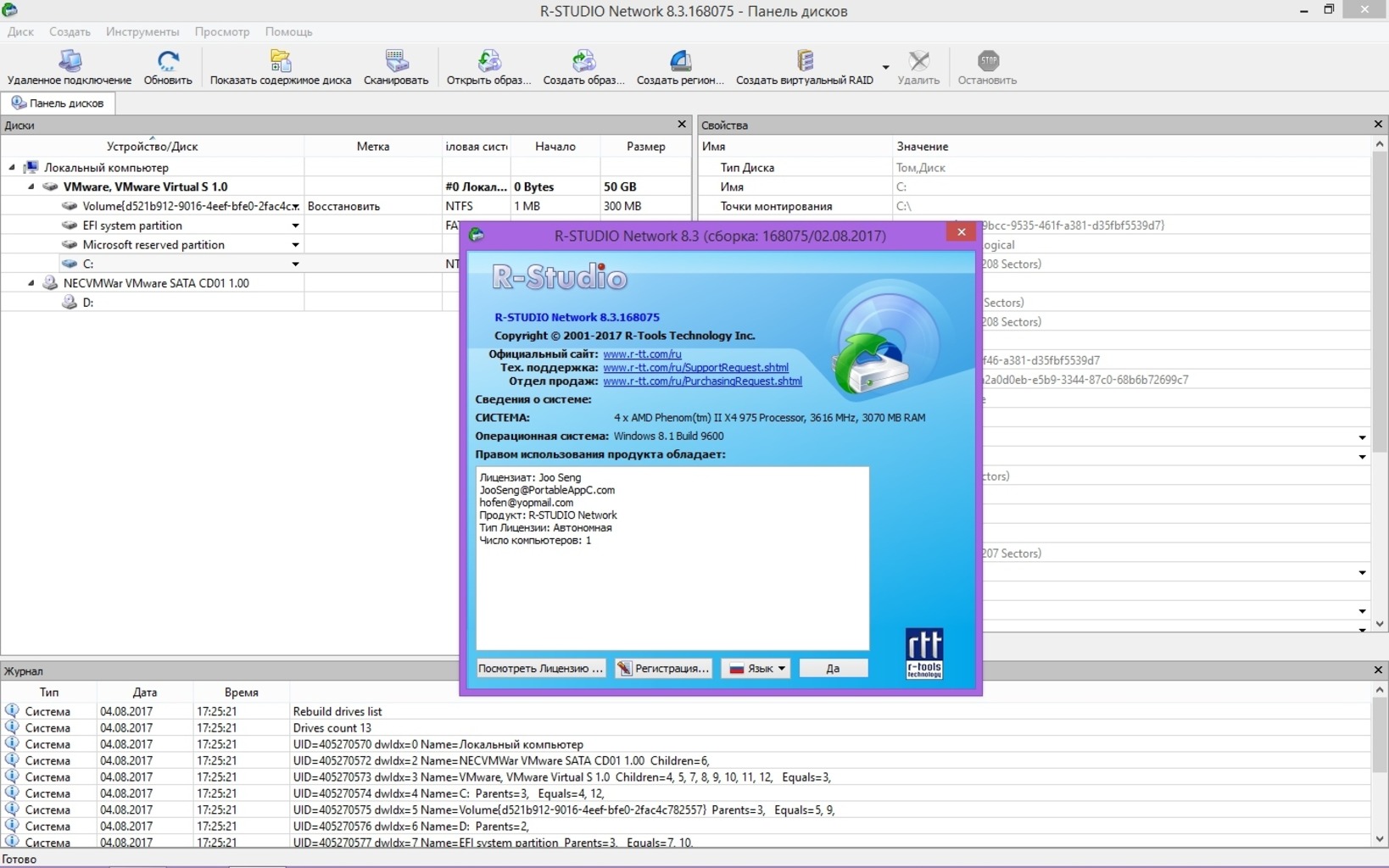Collapse the Локальный компьютер tree node
The image size is (1389, 868).
12,167
